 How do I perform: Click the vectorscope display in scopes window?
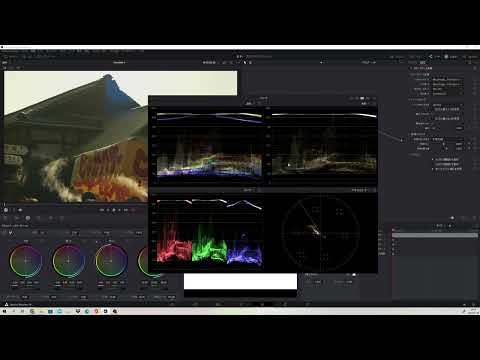coord(321,233)
